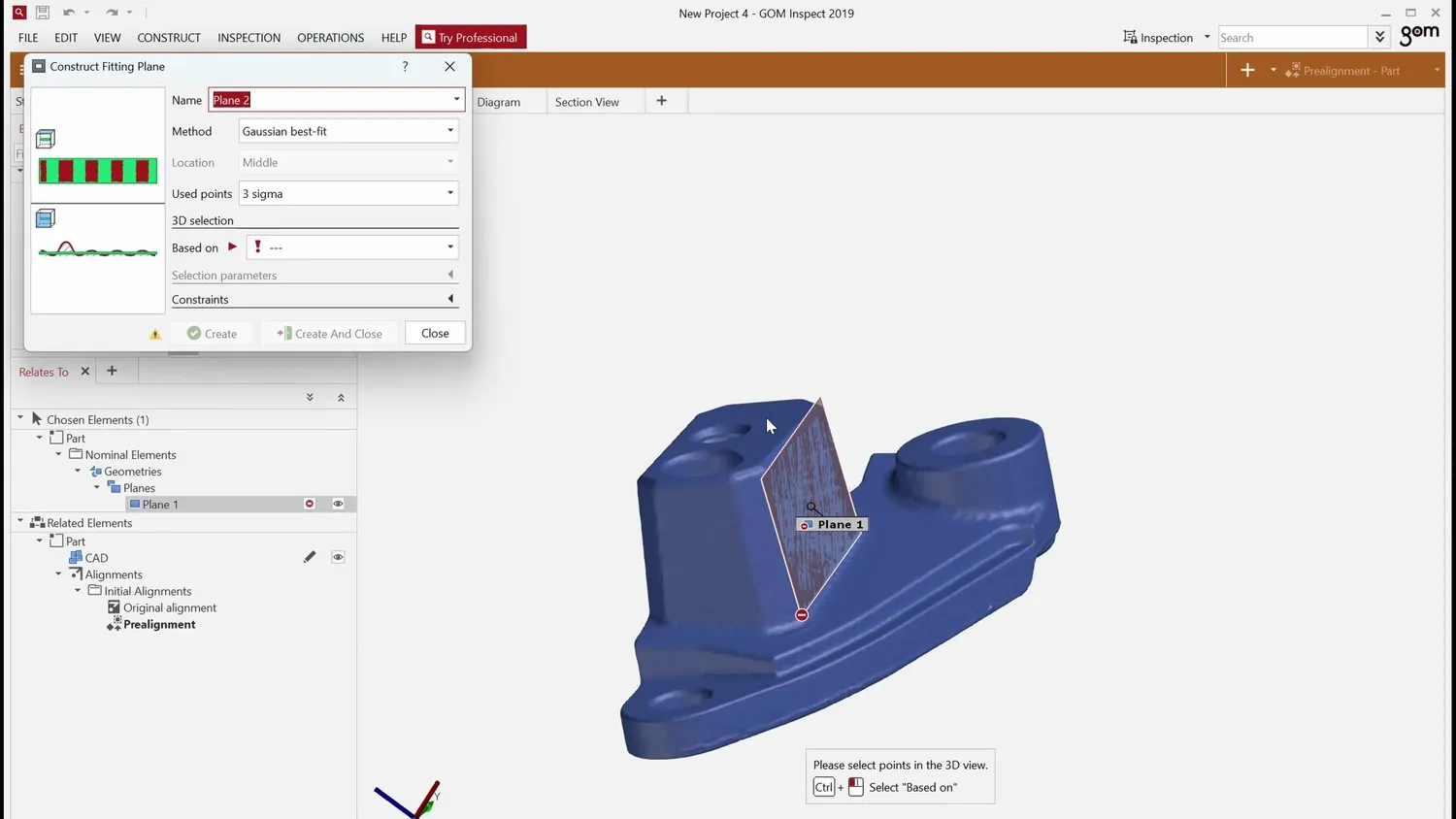Open the Name field dropdown arrow
Screen dimensions: 1456x819
click(x=456, y=100)
